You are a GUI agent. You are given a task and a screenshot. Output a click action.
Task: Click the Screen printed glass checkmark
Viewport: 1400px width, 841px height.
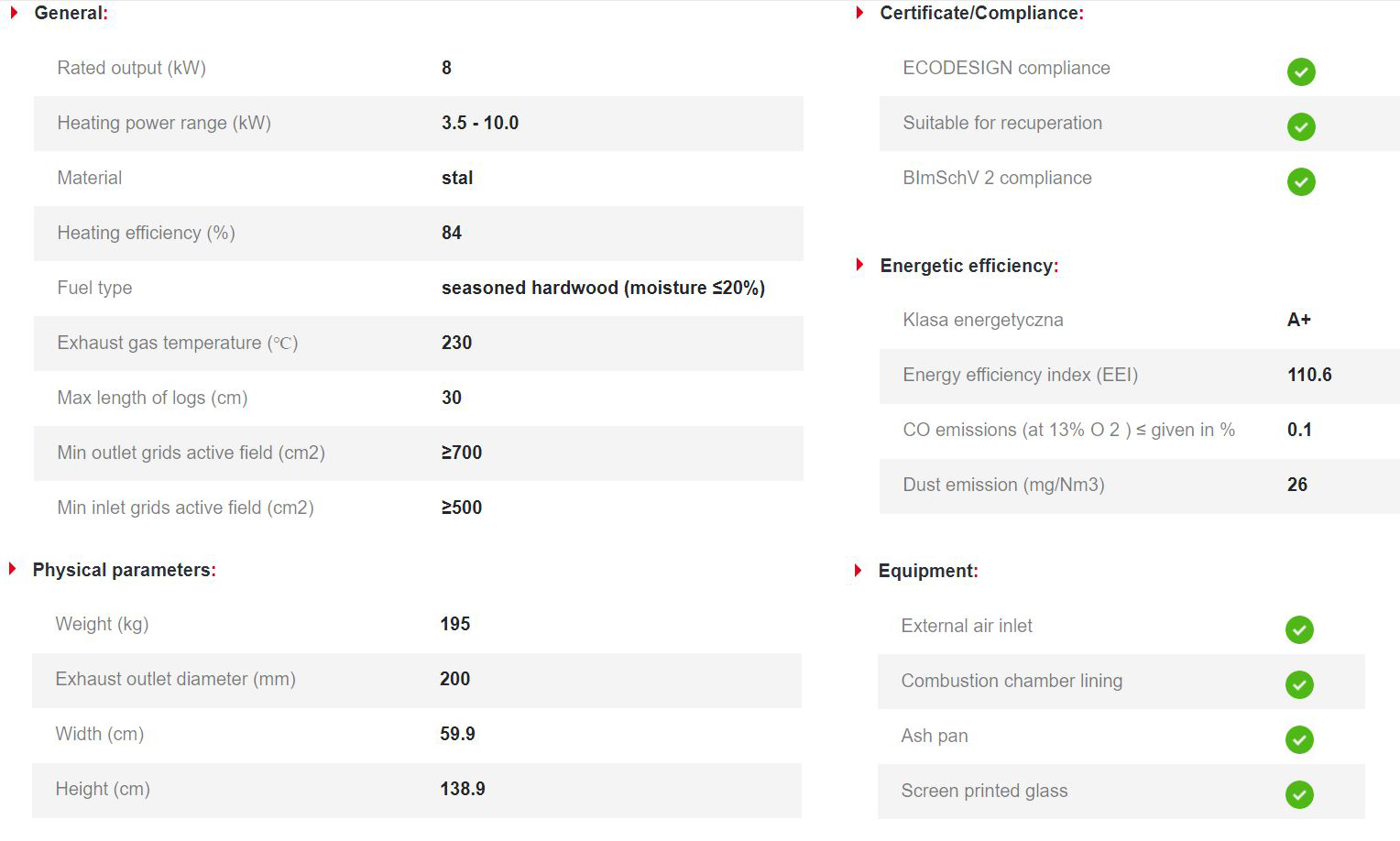(x=1299, y=794)
